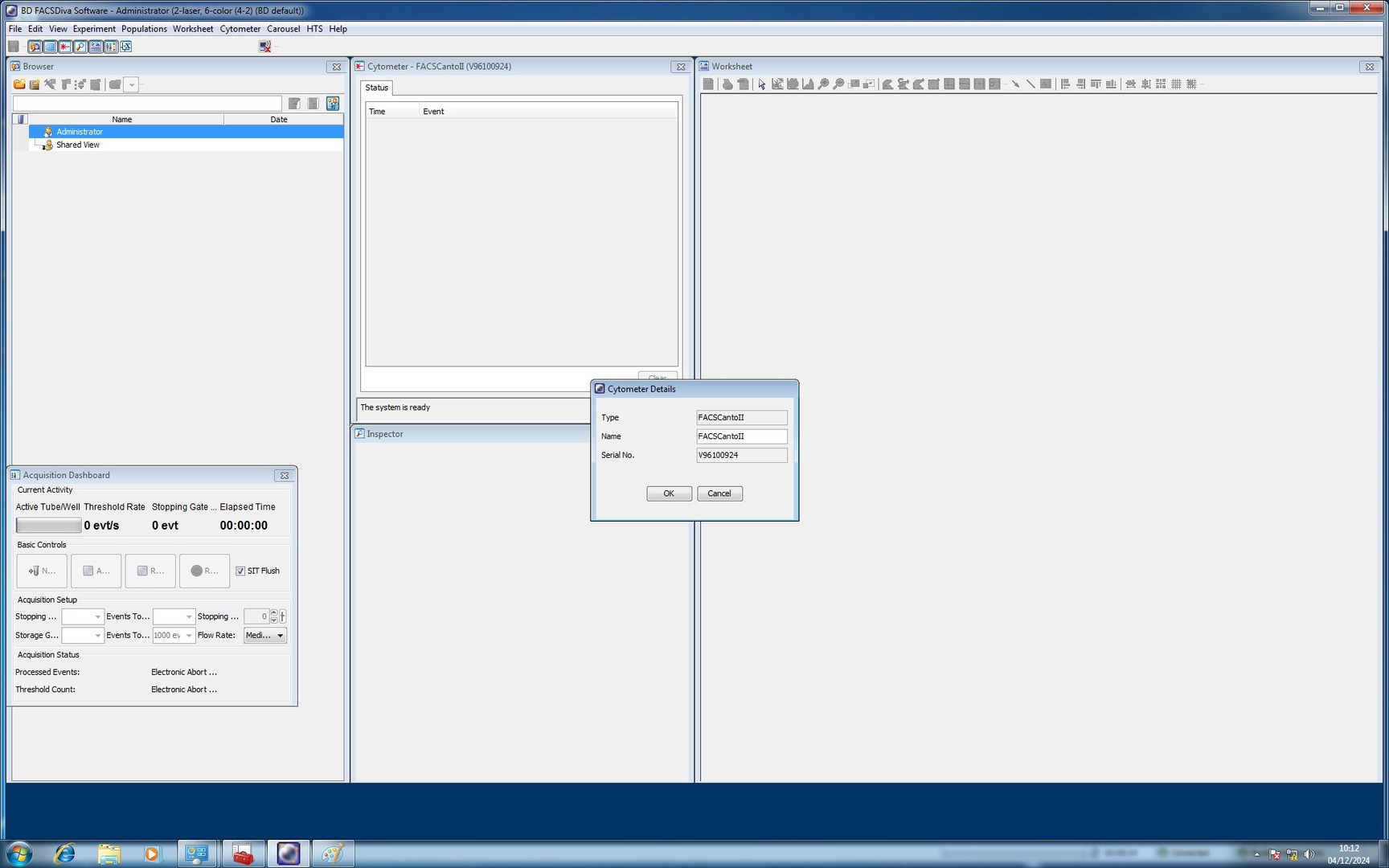1389x868 pixels.
Task: Click the Name field in Cytometer Details
Action: (742, 436)
